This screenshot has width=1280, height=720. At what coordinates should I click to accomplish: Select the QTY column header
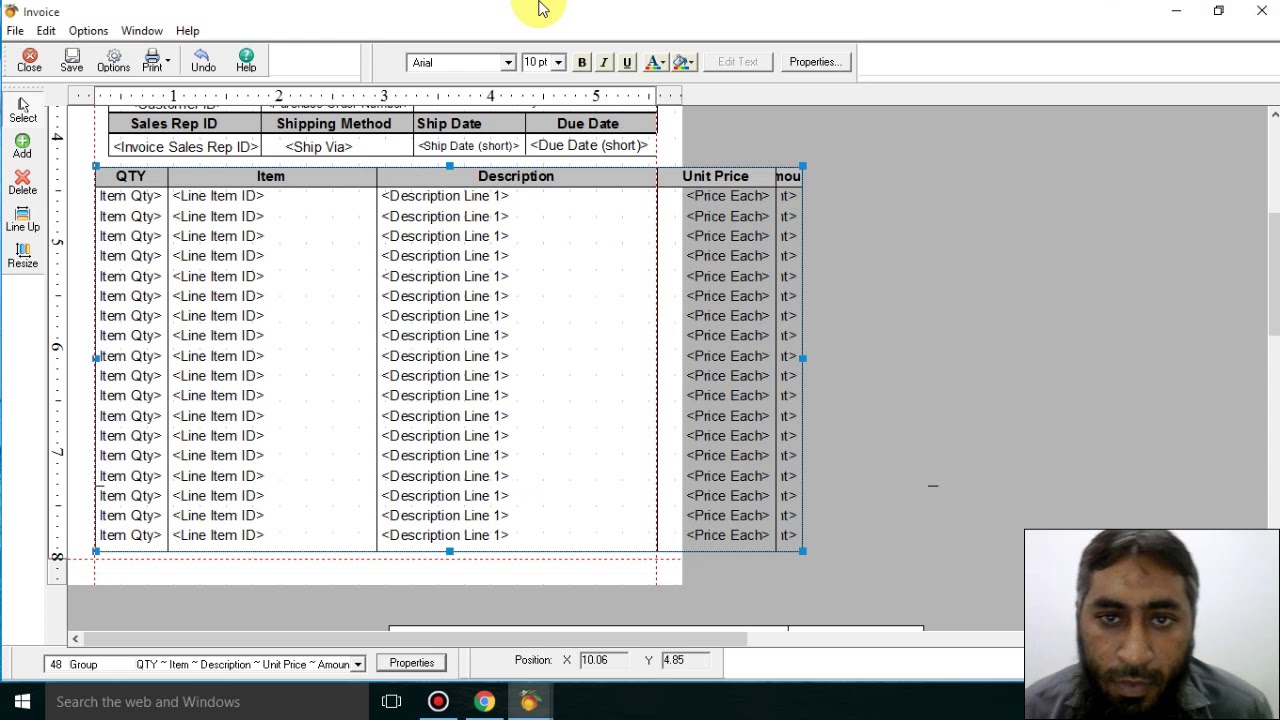(x=131, y=176)
